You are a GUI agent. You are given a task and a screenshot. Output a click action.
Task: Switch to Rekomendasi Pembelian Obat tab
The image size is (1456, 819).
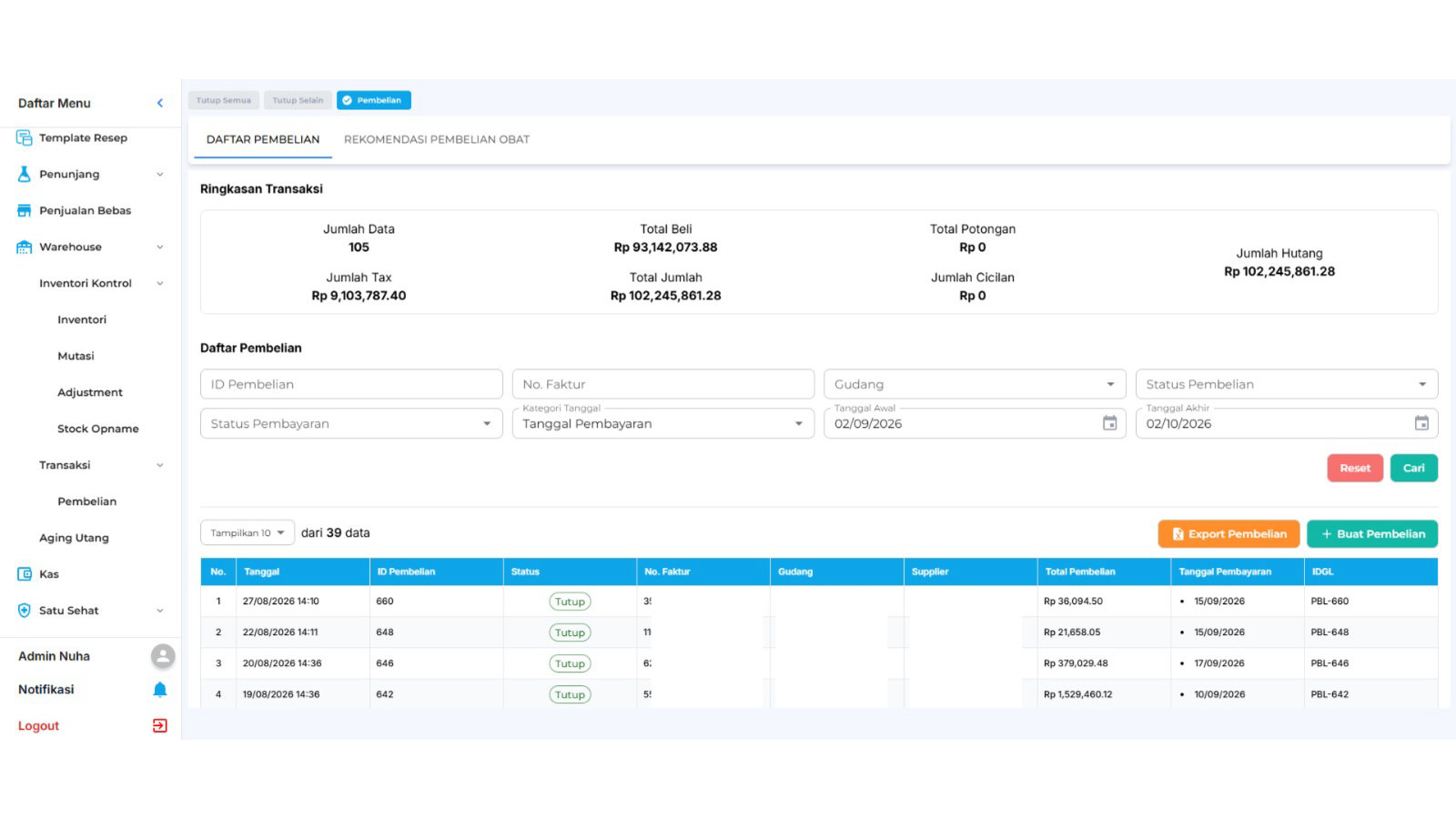click(437, 139)
